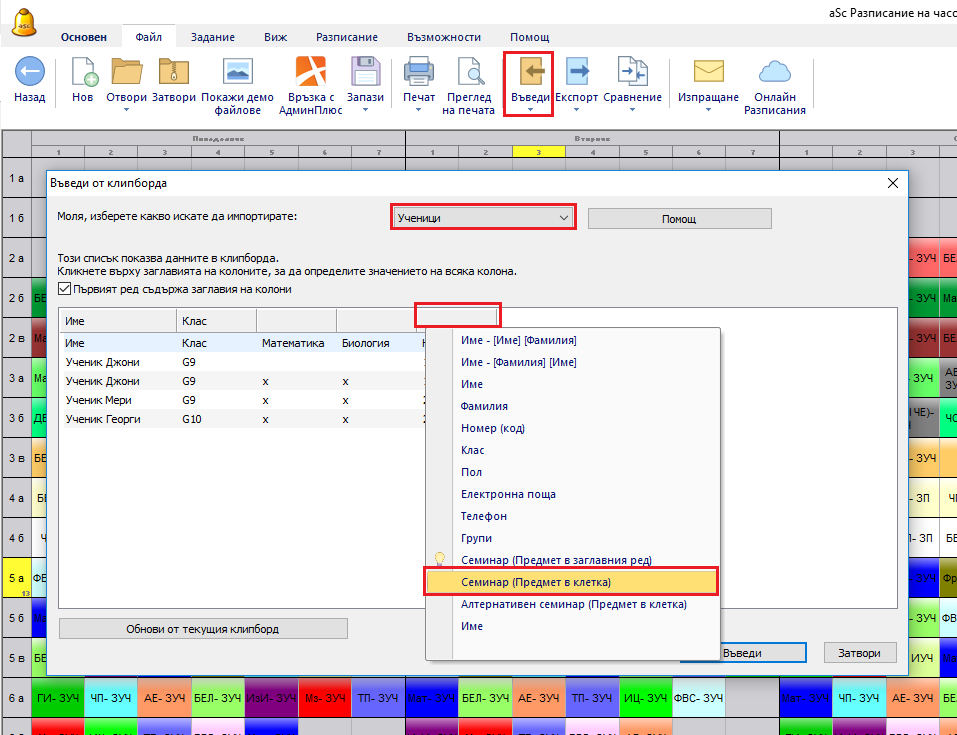957x735 pixels.
Task: Create new file with Нов icon
Action: [x=83, y=73]
